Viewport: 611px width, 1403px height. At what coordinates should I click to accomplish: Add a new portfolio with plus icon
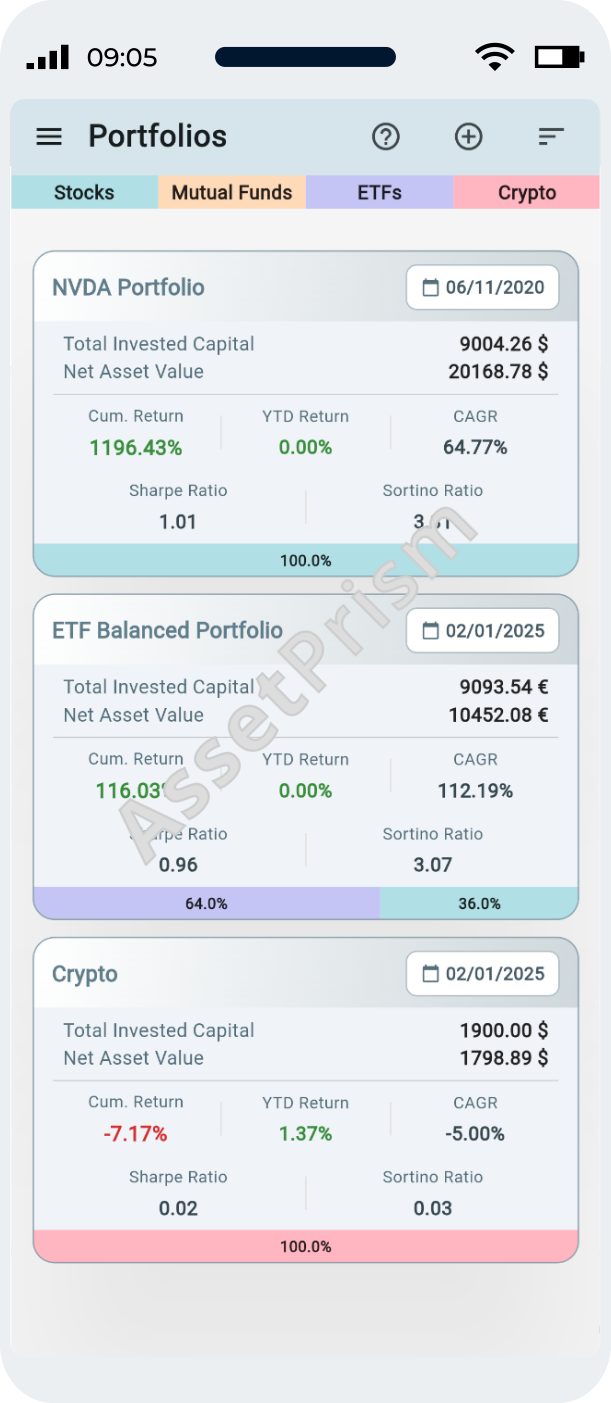469,137
